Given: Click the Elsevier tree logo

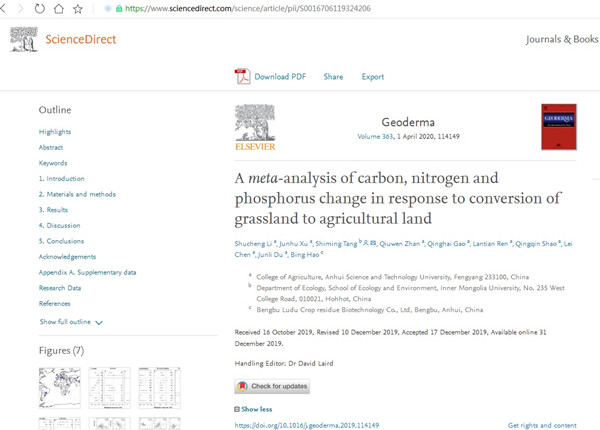Looking at the screenshot, I should (x=254, y=126).
